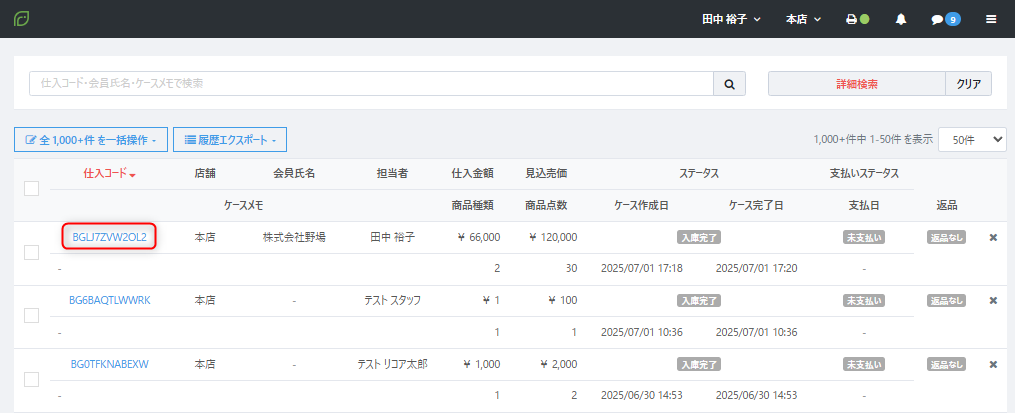Sort by the 仕入コード column header

[109, 174]
